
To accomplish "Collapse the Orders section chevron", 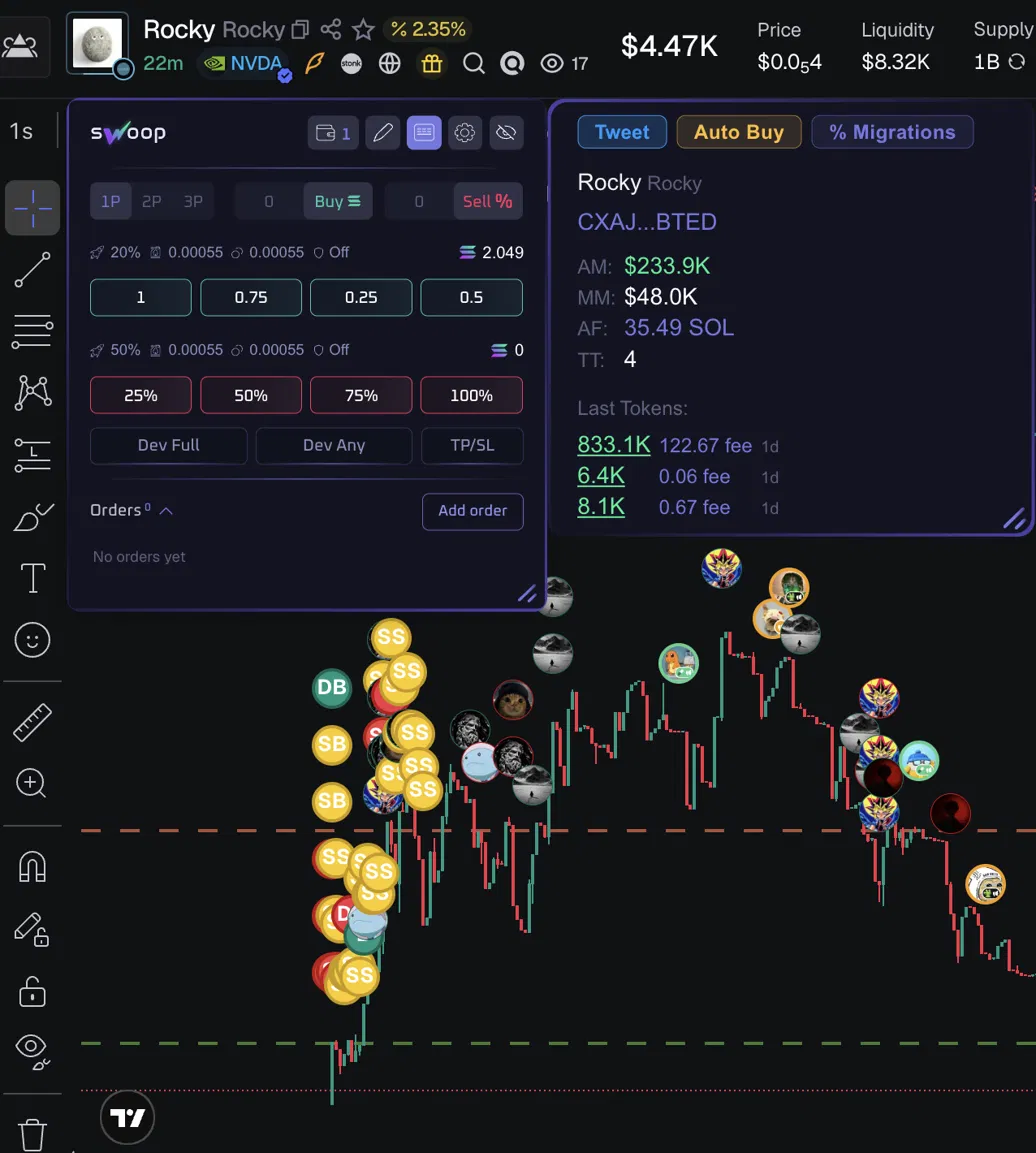I will coord(166,510).
